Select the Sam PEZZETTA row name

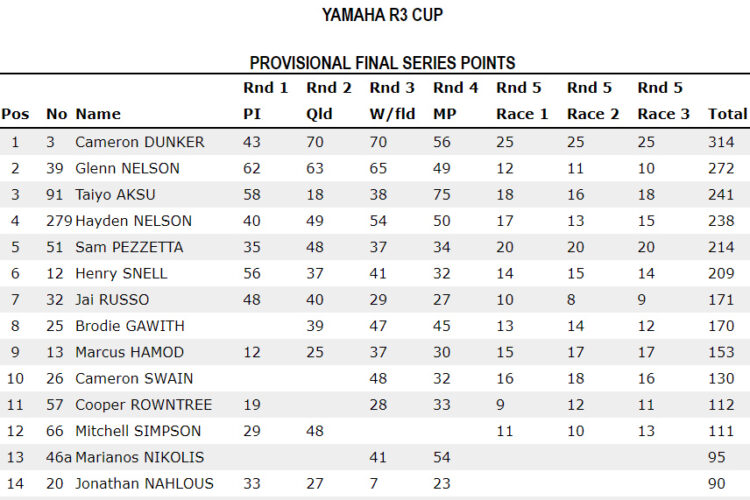pos(129,247)
